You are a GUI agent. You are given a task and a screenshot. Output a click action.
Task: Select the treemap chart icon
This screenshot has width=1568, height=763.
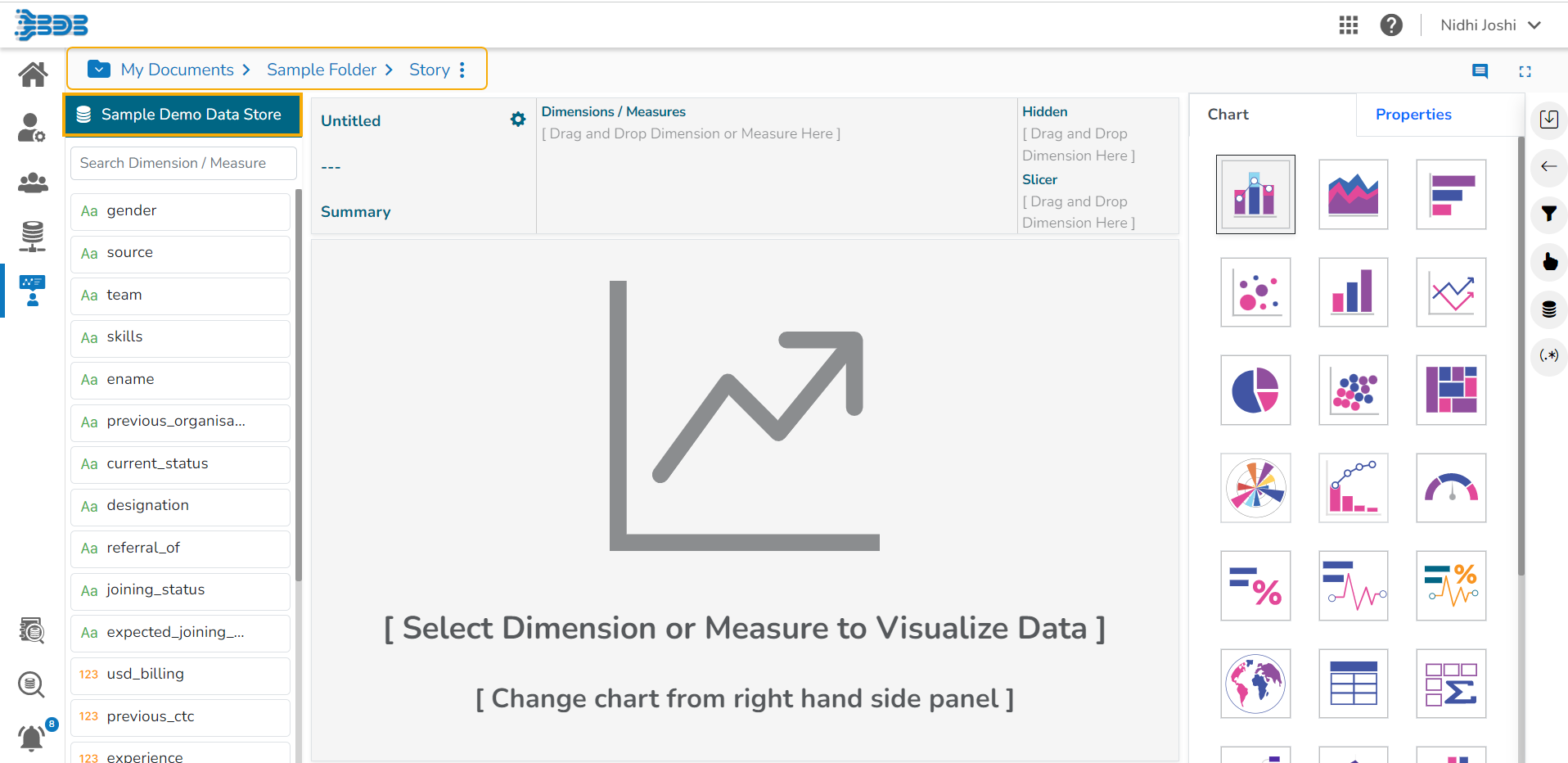(x=1451, y=391)
